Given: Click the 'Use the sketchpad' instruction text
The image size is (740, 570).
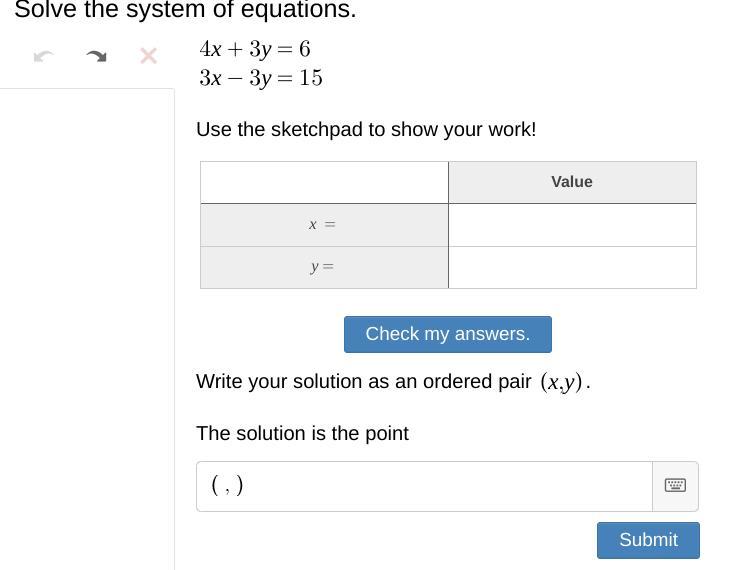Looking at the screenshot, I should click(366, 129).
